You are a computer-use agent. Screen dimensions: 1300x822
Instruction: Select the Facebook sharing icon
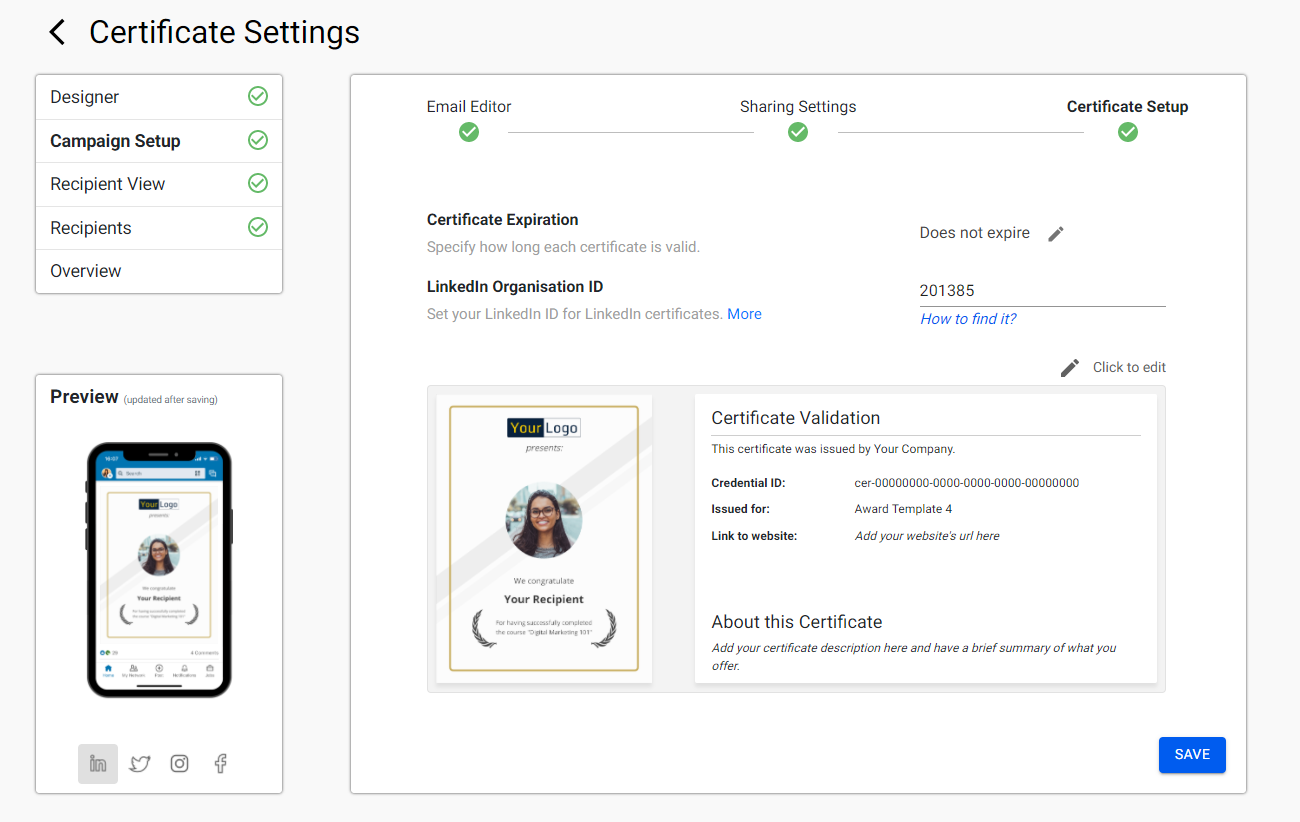pyautogui.click(x=220, y=763)
